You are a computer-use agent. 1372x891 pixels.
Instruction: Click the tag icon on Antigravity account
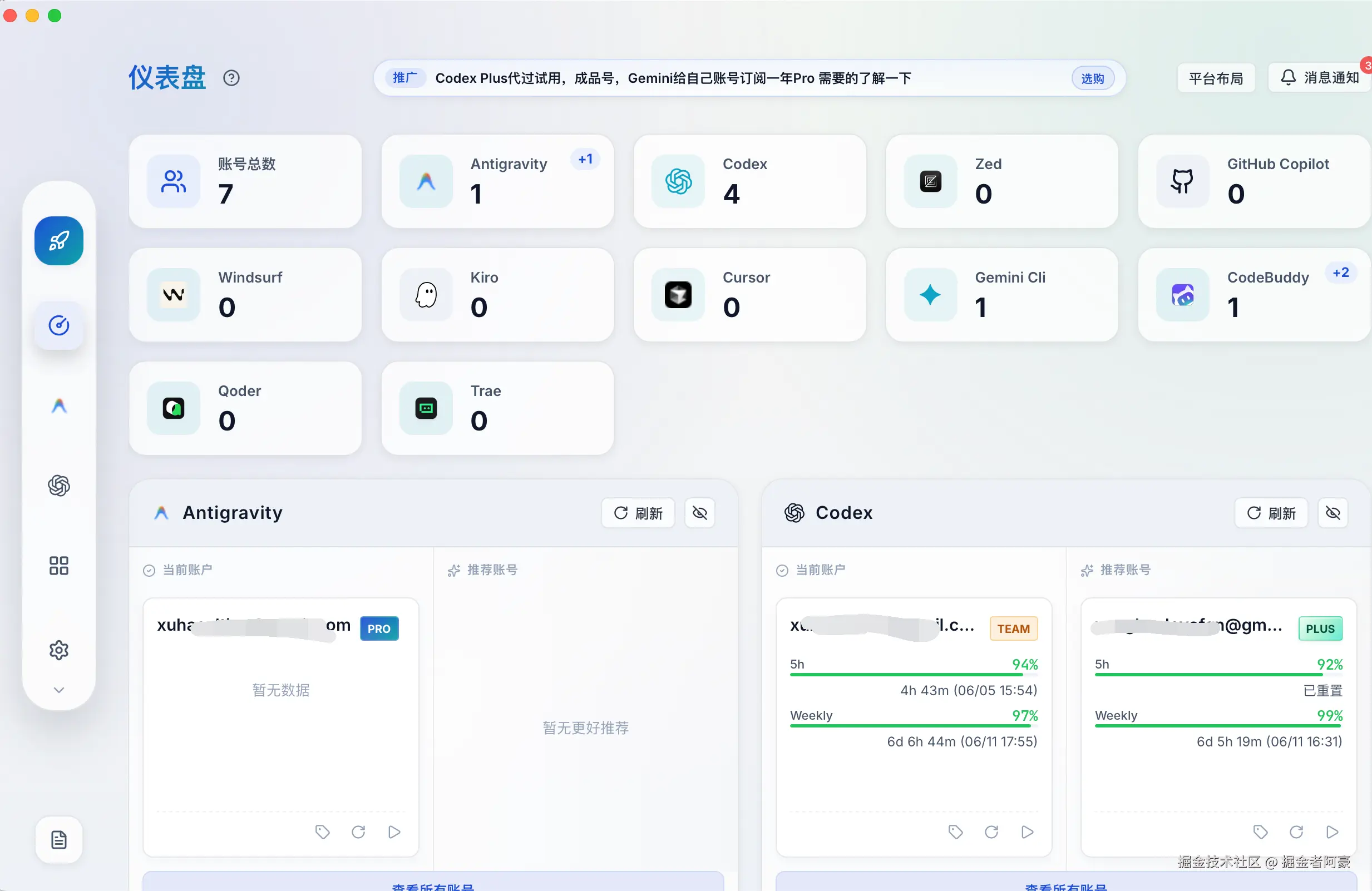pyautogui.click(x=322, y=831)
